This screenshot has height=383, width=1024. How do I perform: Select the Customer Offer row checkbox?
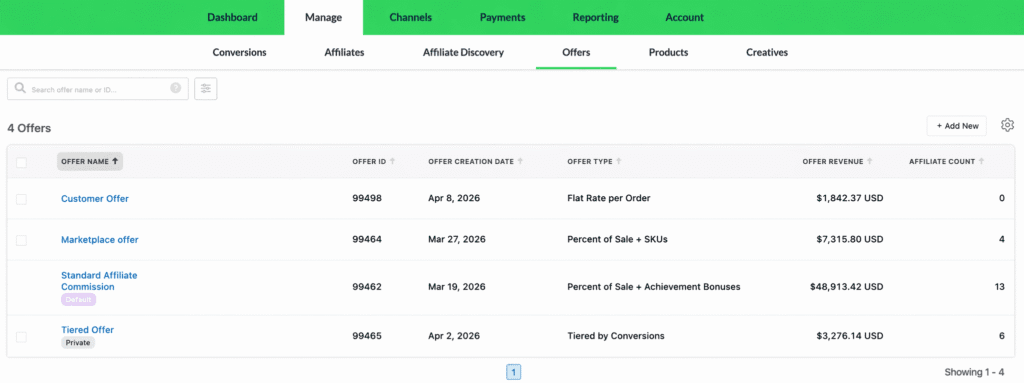coord(22,199)
